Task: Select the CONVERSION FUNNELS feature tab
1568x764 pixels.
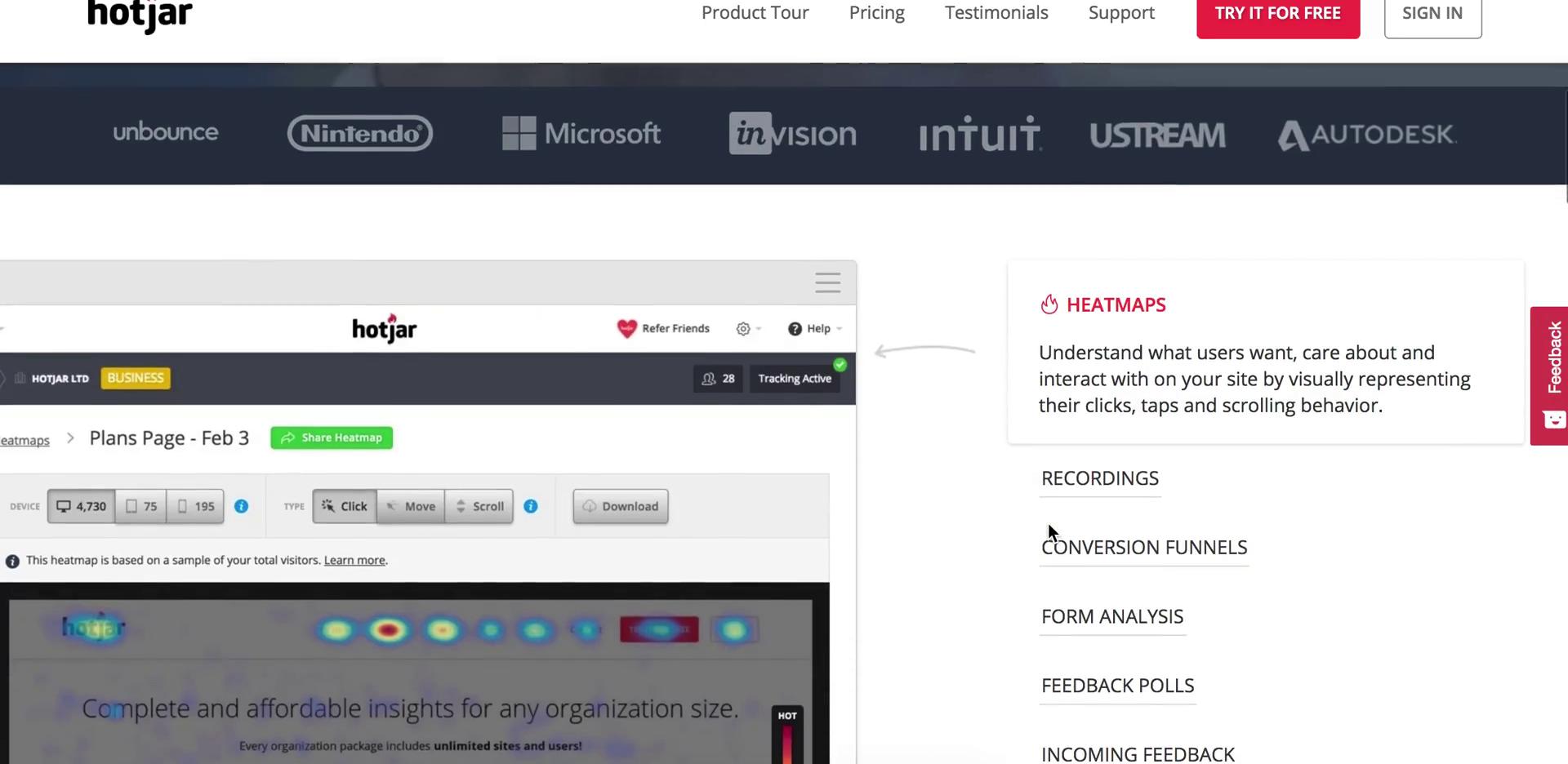Action: pos(1144,548)
